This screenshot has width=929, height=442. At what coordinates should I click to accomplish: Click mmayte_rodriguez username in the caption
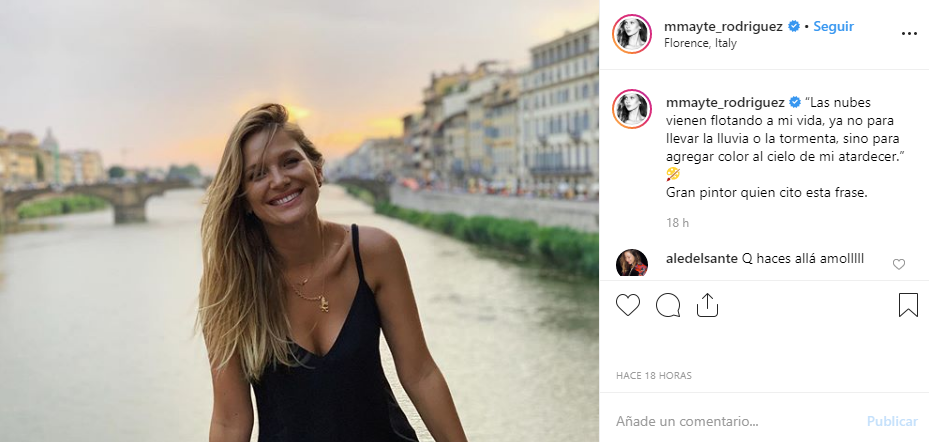click(724, 102)
